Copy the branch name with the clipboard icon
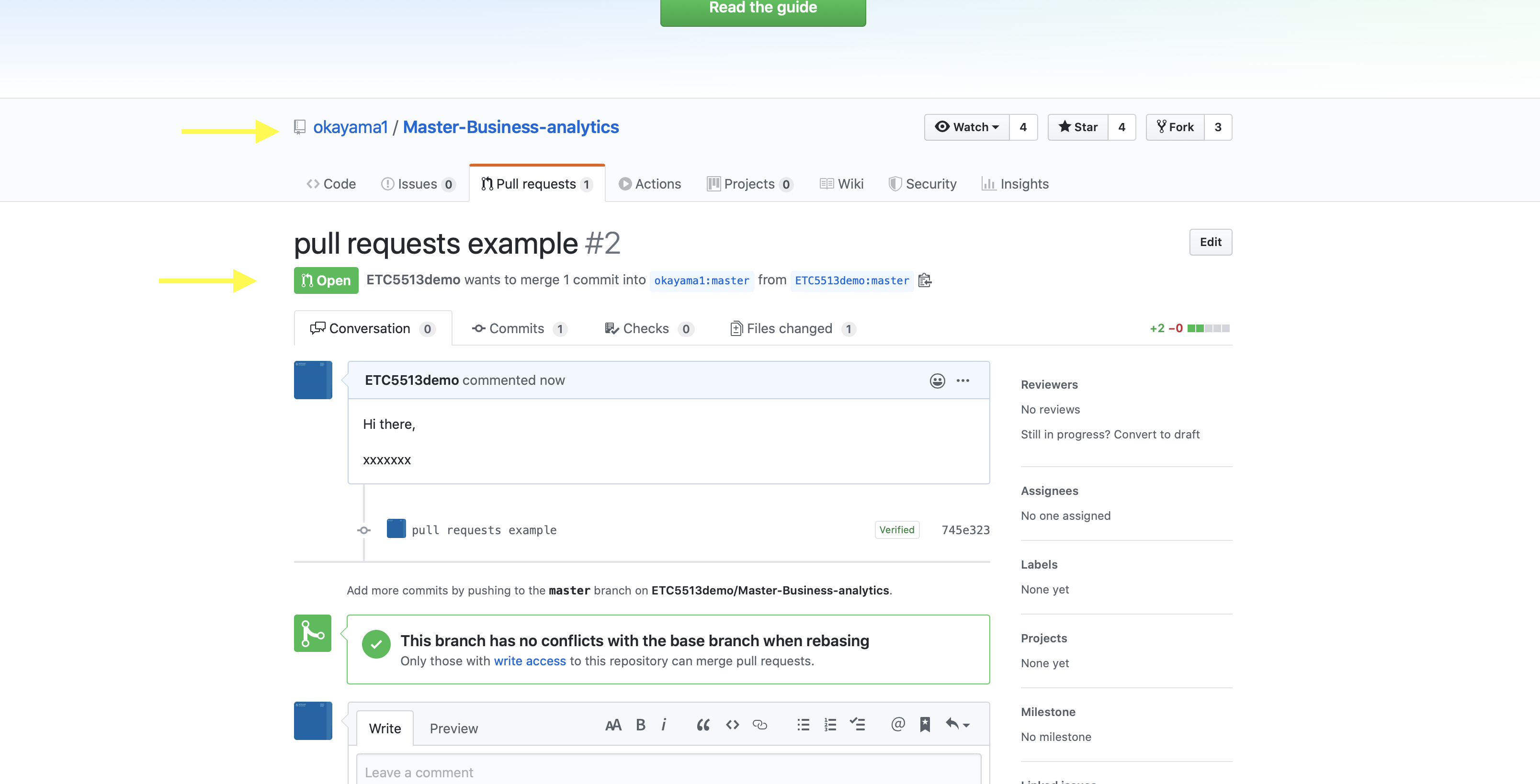This screenshot has height=784, width=1540. tap(925, 280)
